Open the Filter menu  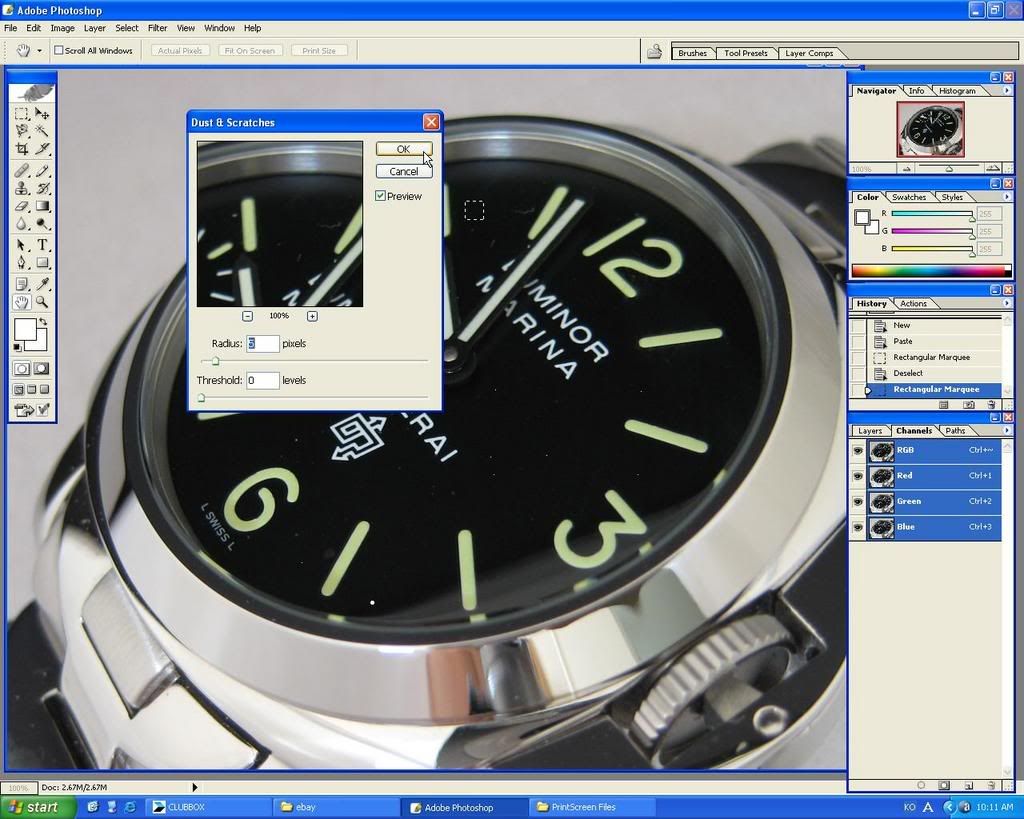pos(157,28)
